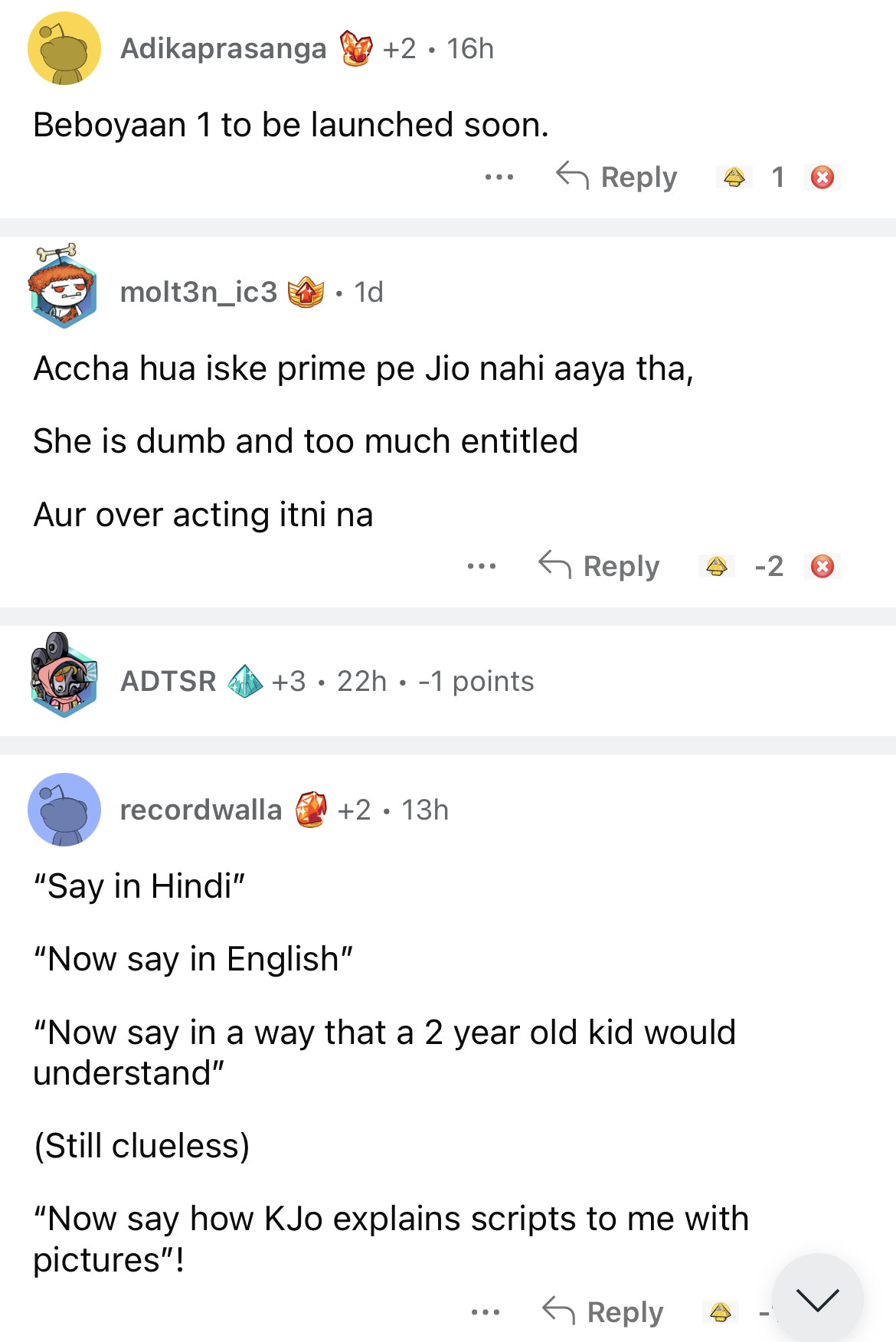Image resolution: width=896 pixels, height=1342 pixels.
Task: Reply to recordwalla's comment
Action: 603,1313
